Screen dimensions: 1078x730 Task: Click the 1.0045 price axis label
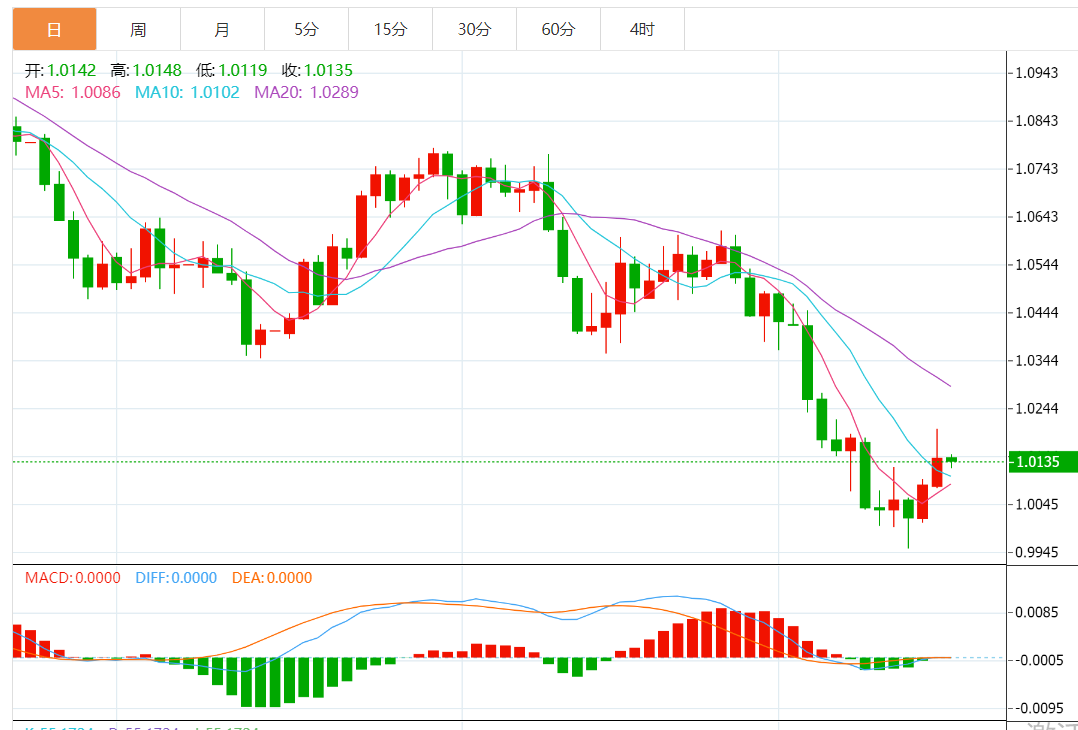(x=1037, y=505)
